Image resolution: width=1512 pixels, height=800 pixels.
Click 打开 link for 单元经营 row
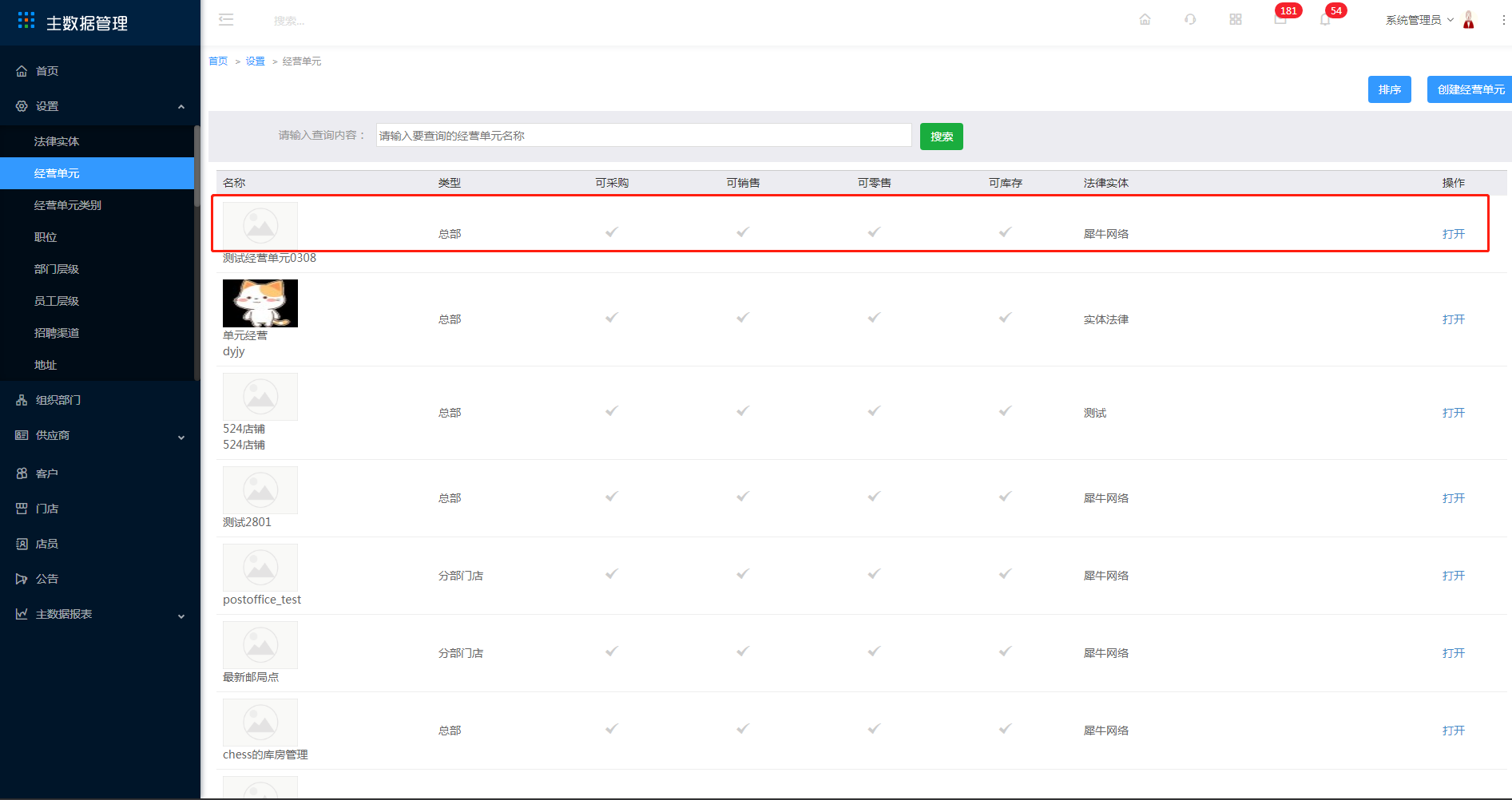point(1454,319)
